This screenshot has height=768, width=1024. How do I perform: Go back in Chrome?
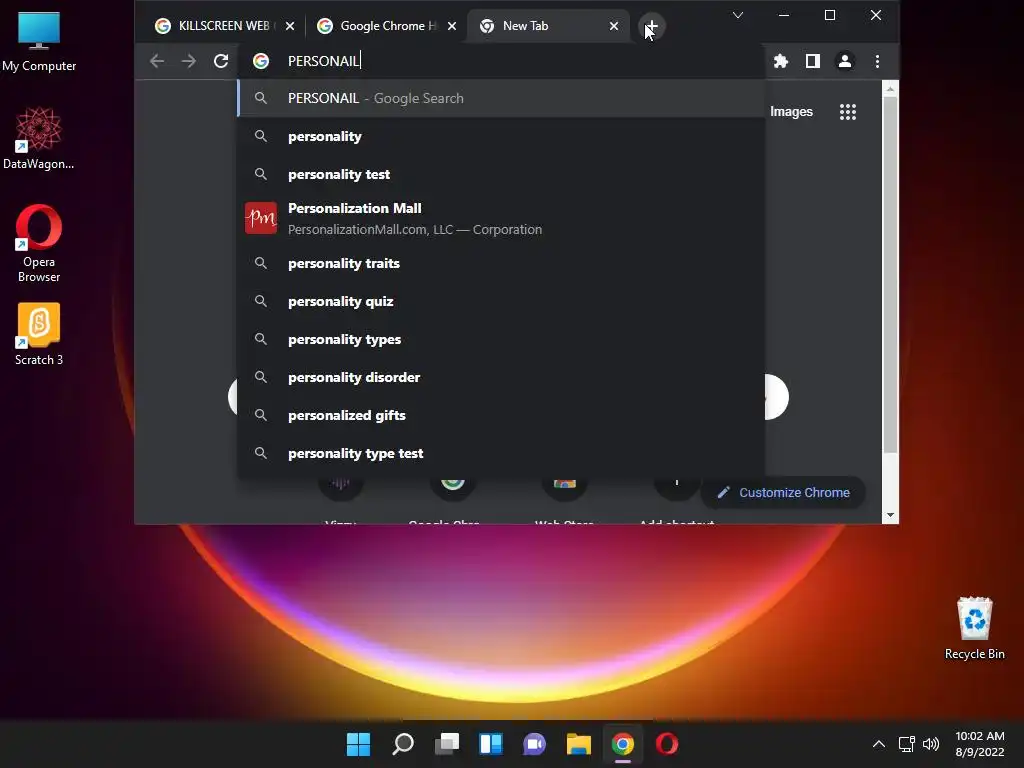coord(157,61)
